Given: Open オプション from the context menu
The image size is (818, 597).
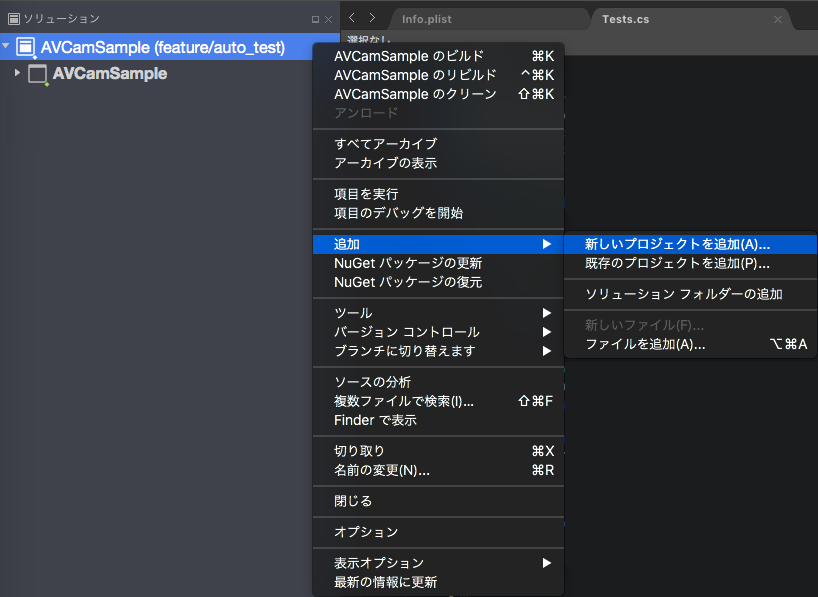Looking at the screenshot, I should pyautogui.click(x=438, y=532).
